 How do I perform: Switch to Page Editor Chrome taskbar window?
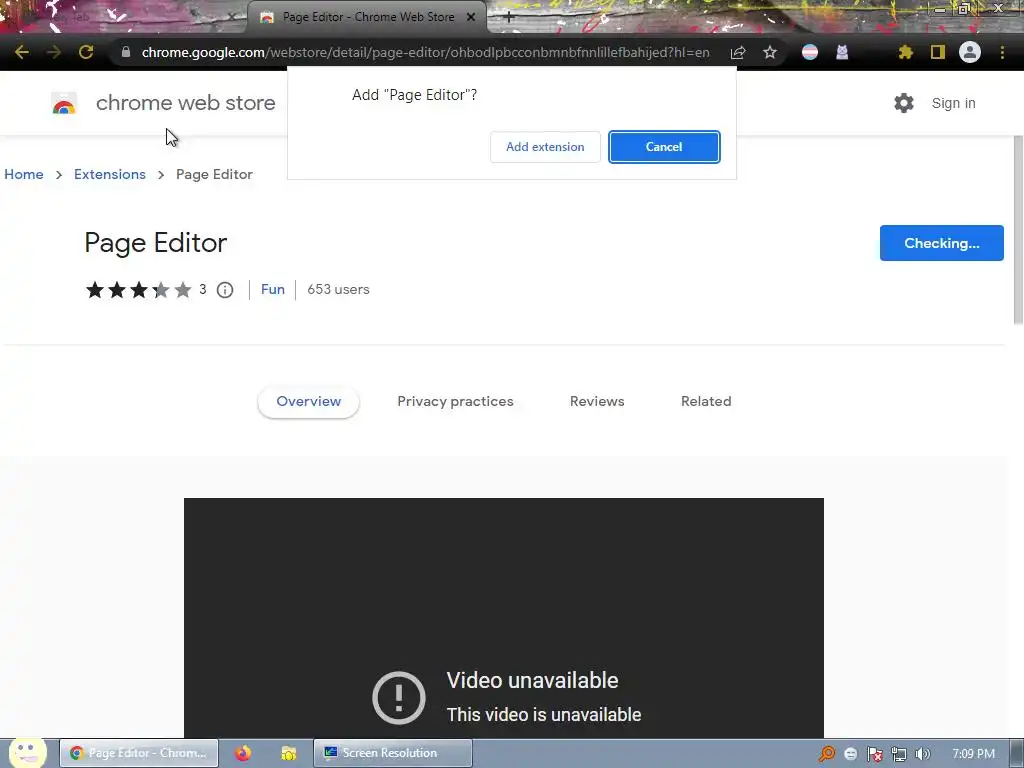[x=139, y=753]
